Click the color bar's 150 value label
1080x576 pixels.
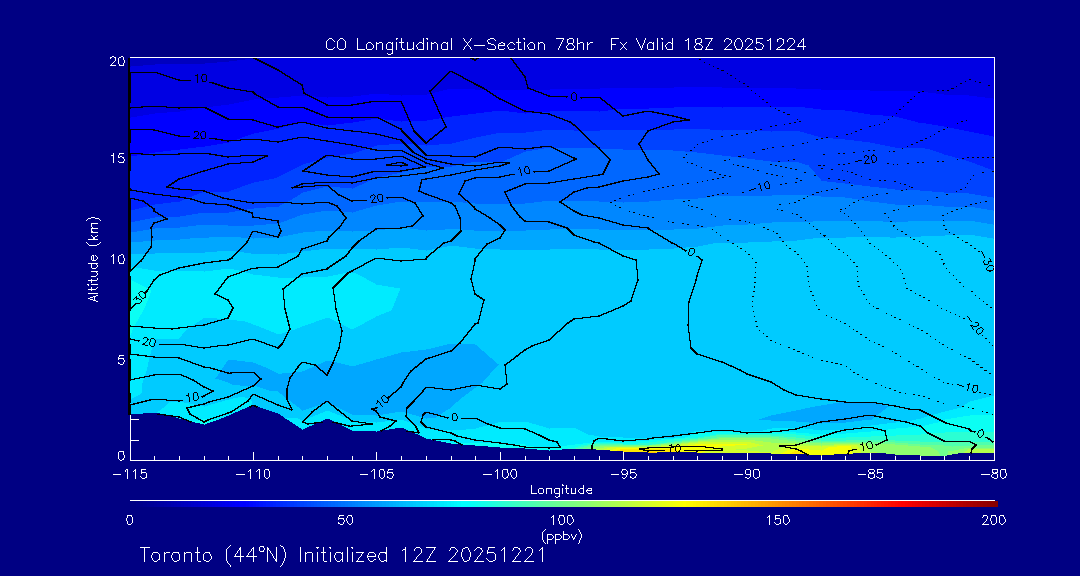coord(777,520)
